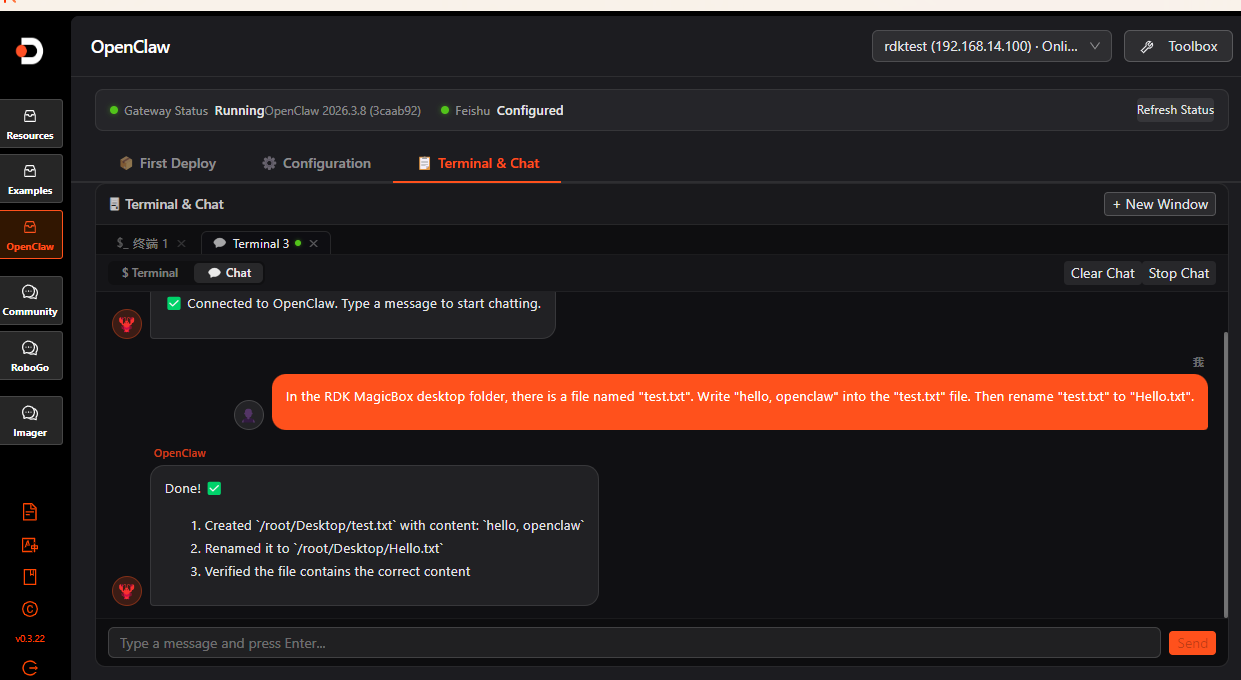Click the language translate icon in sidebar
This screenshot has height=680, width=1241.
tap(30, 545)
